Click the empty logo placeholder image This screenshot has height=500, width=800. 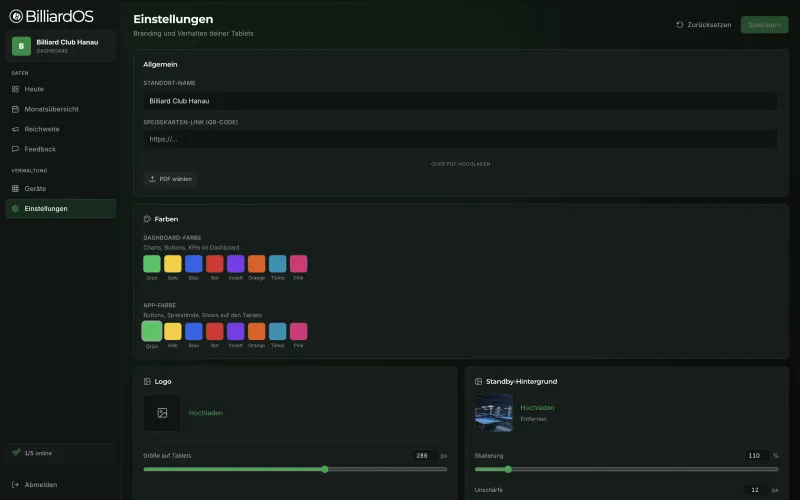[162, 413]
